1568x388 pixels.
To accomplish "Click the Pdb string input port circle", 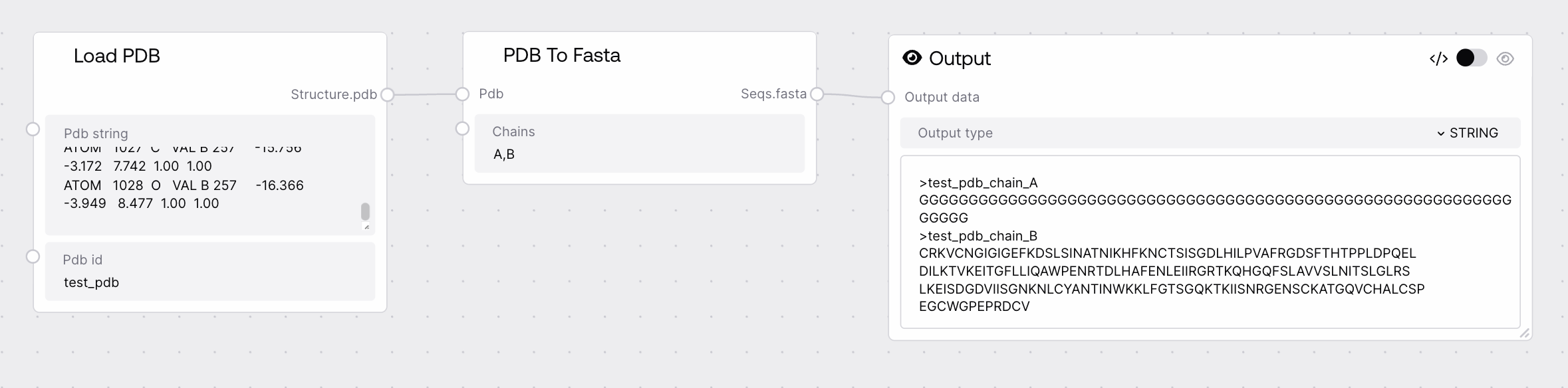I will click(33, 129).
